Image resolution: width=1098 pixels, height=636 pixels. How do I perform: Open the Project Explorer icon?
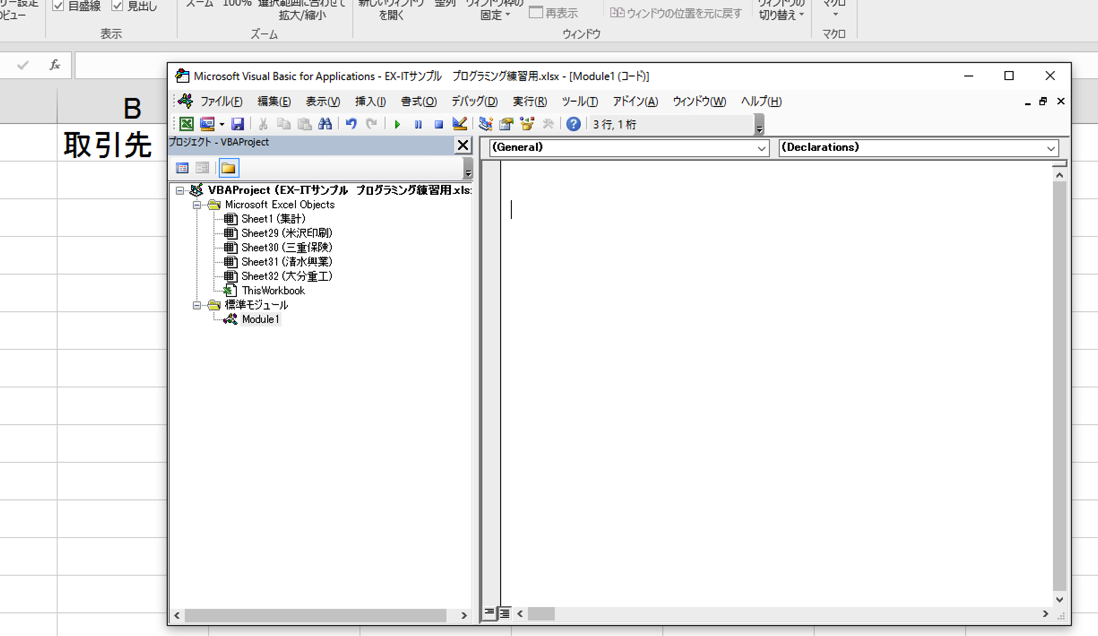(x=485, y=124)
